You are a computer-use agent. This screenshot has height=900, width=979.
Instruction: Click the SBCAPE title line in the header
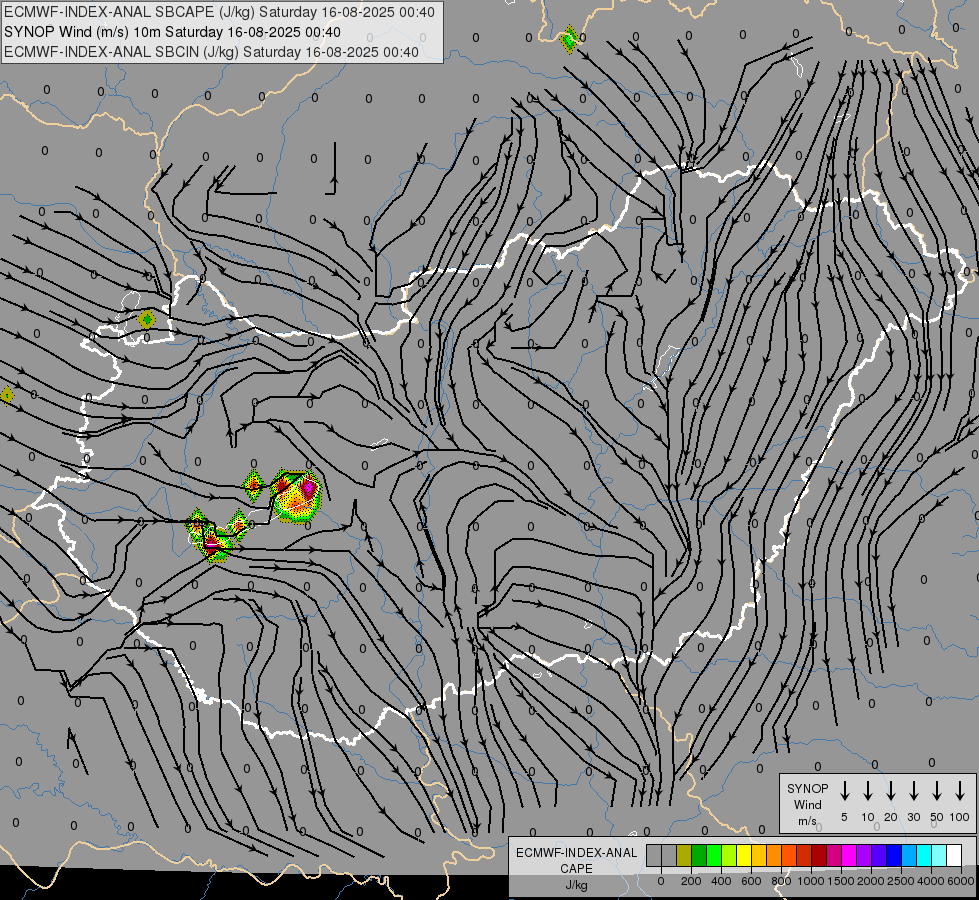pos(219,12)
